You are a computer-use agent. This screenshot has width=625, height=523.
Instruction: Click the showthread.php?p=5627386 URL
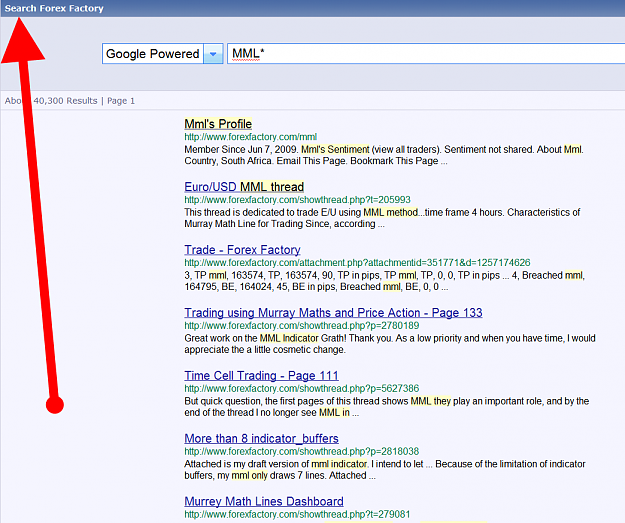click(302, 389)
